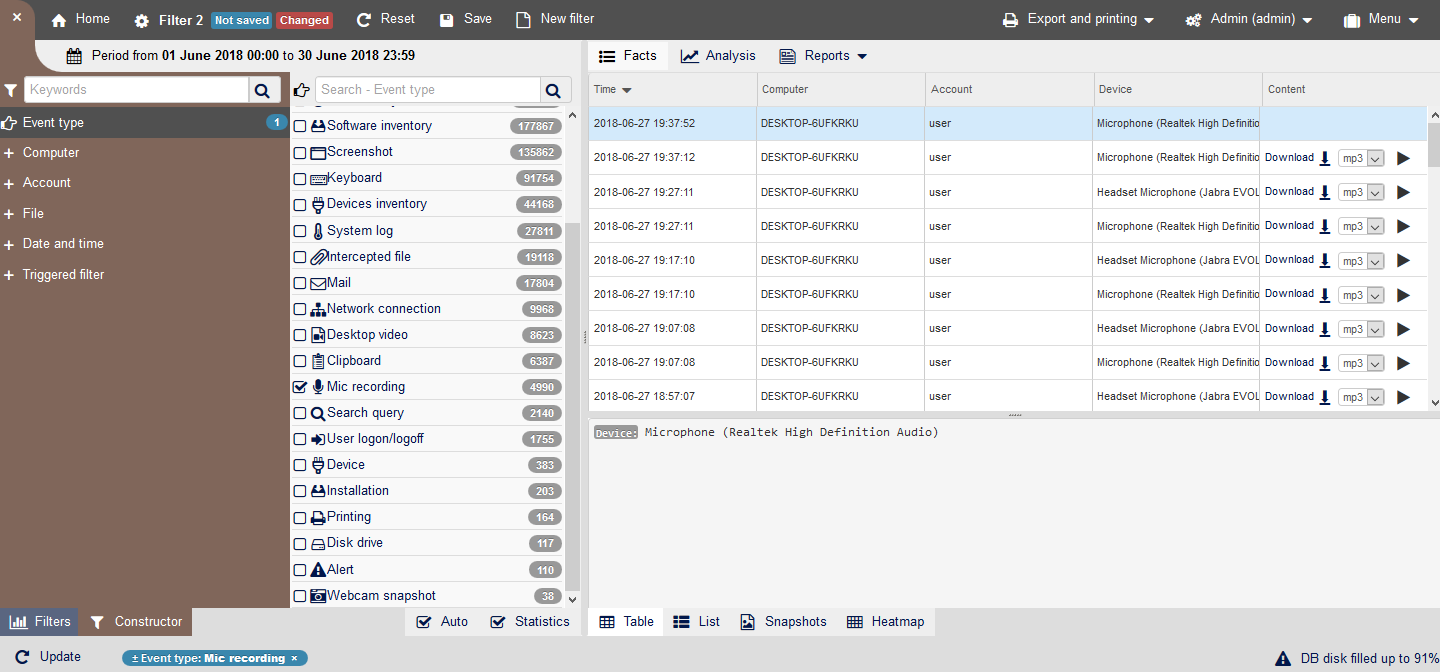Image resolution: width=1440 pixels, height=672 pixels.
Task: Click the Mic recording microphone icon
Action: point(318,387)
